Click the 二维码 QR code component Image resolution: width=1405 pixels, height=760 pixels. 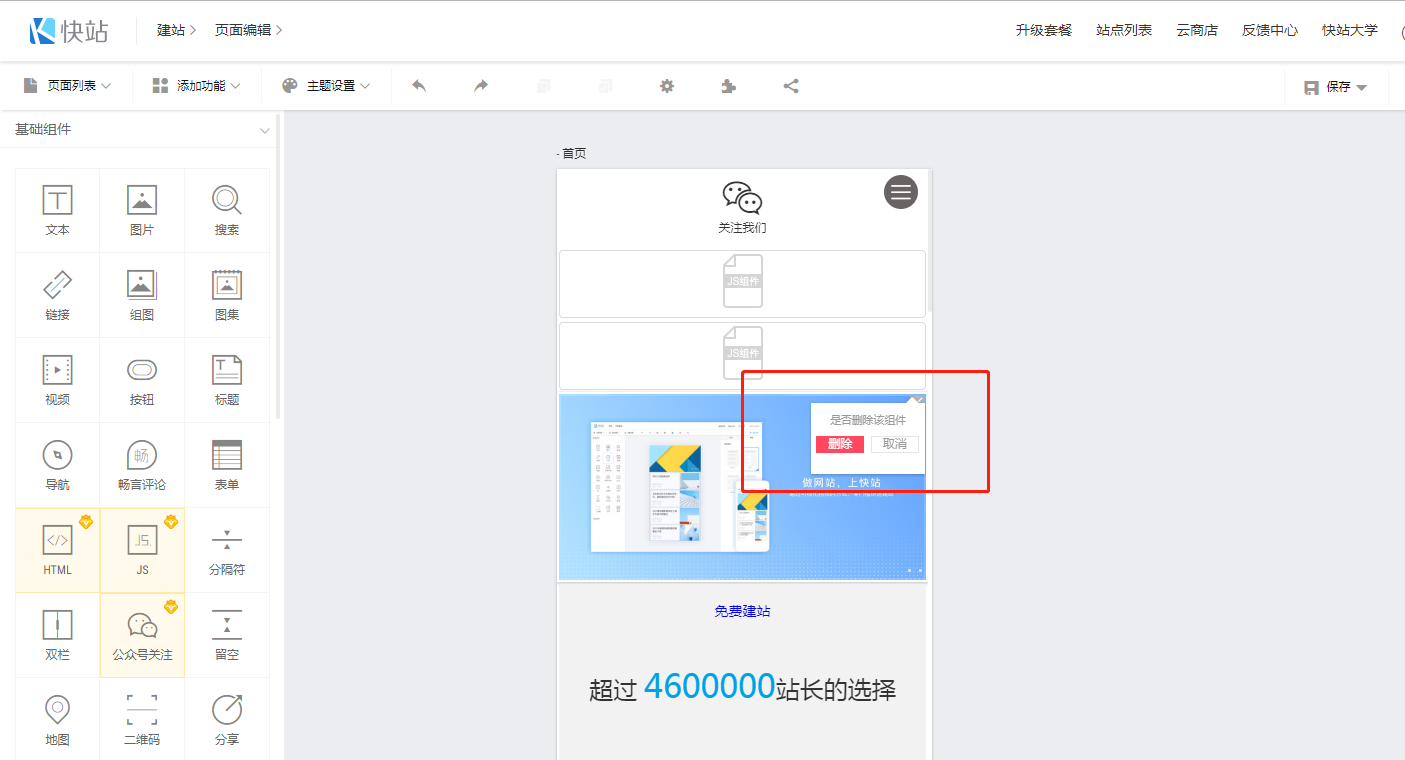[x=142, y=720]
